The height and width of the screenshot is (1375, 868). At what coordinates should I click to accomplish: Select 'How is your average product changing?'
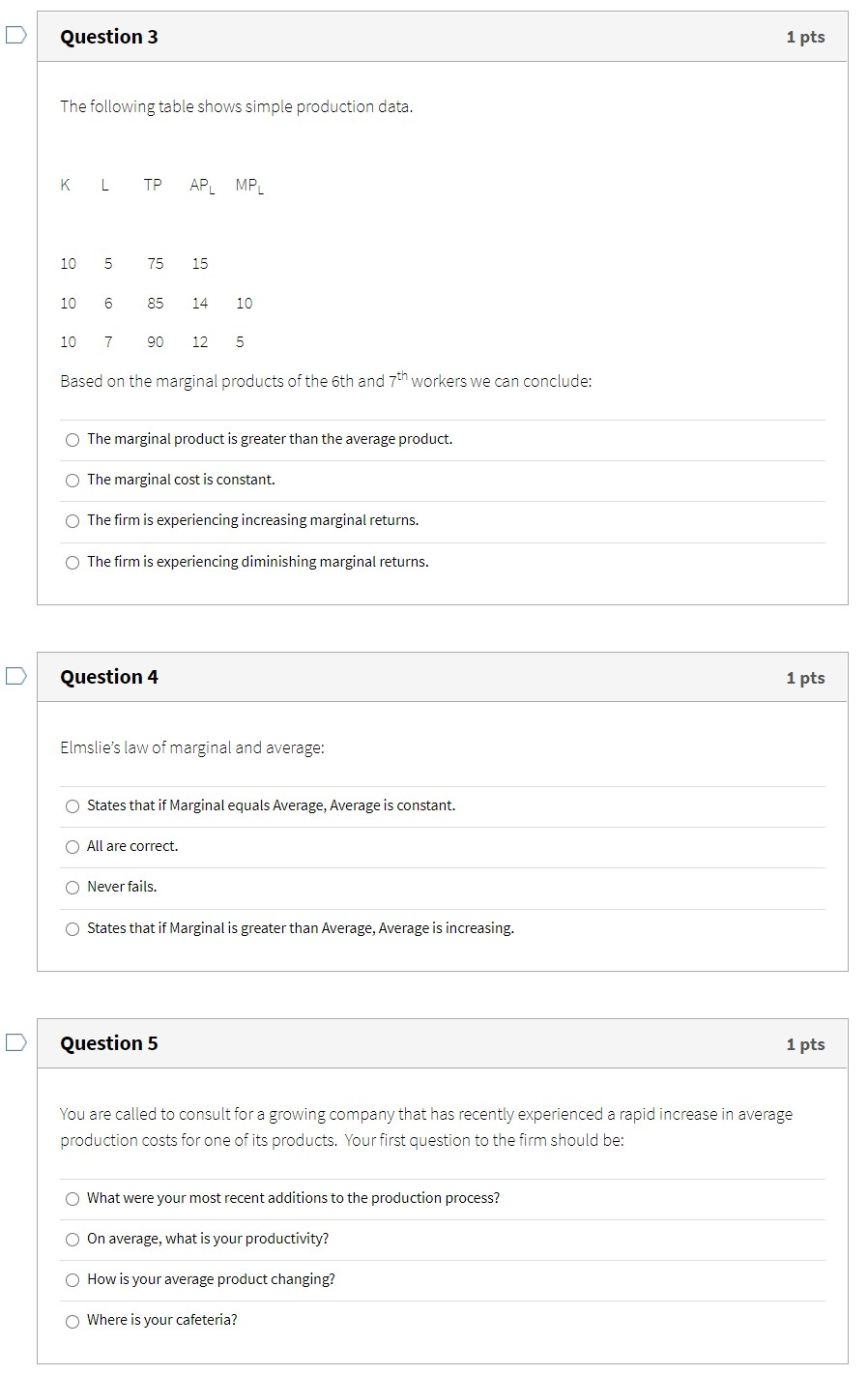[x=72, y=1279]
